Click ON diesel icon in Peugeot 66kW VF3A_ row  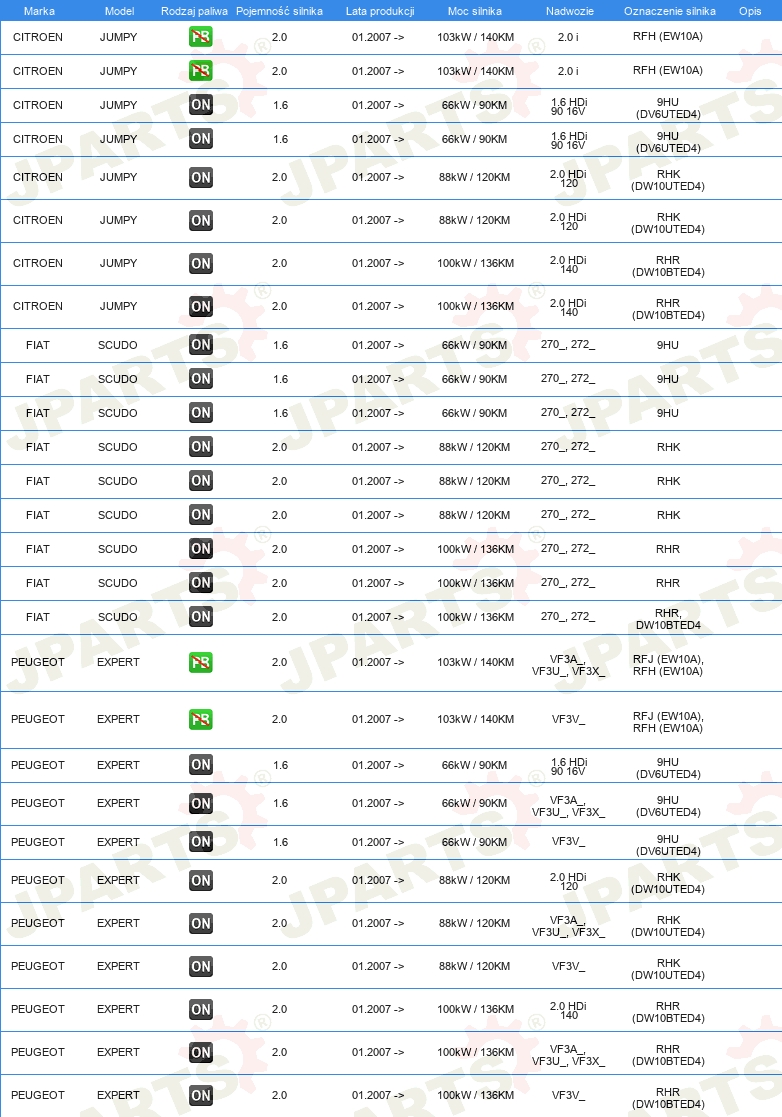[201, 804]
